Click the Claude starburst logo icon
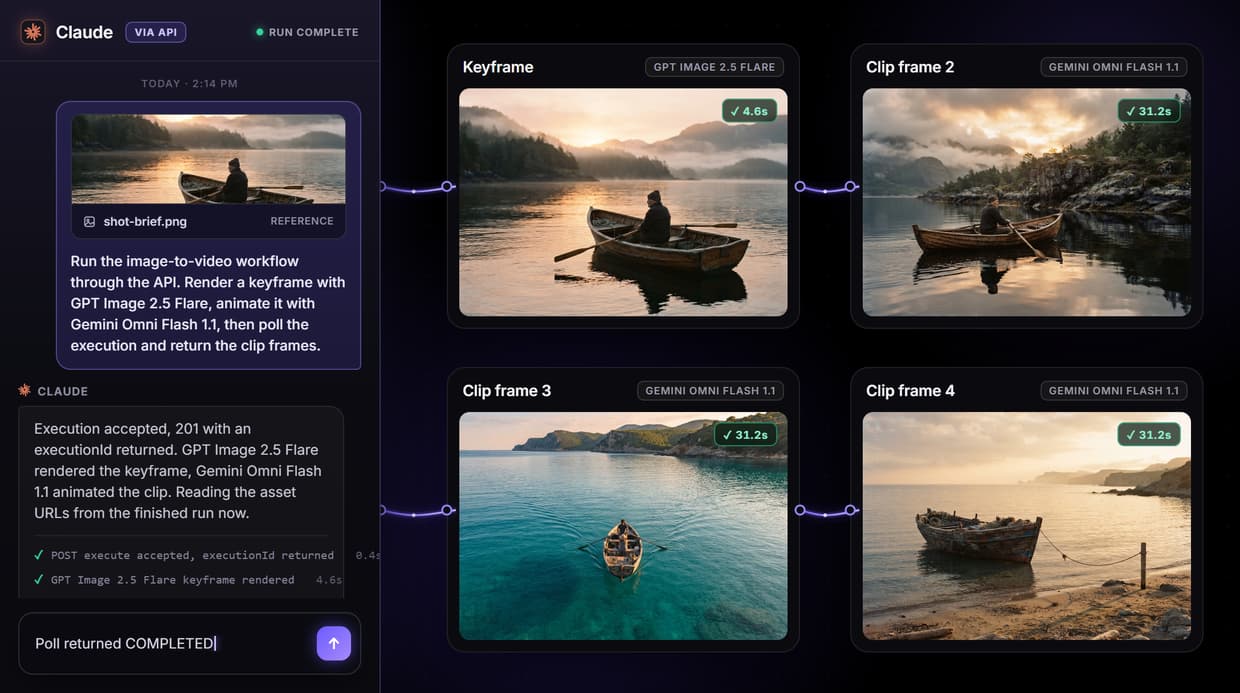Image resolution: width=1240 pixels, height=693 pixels. tap(33, 32)
